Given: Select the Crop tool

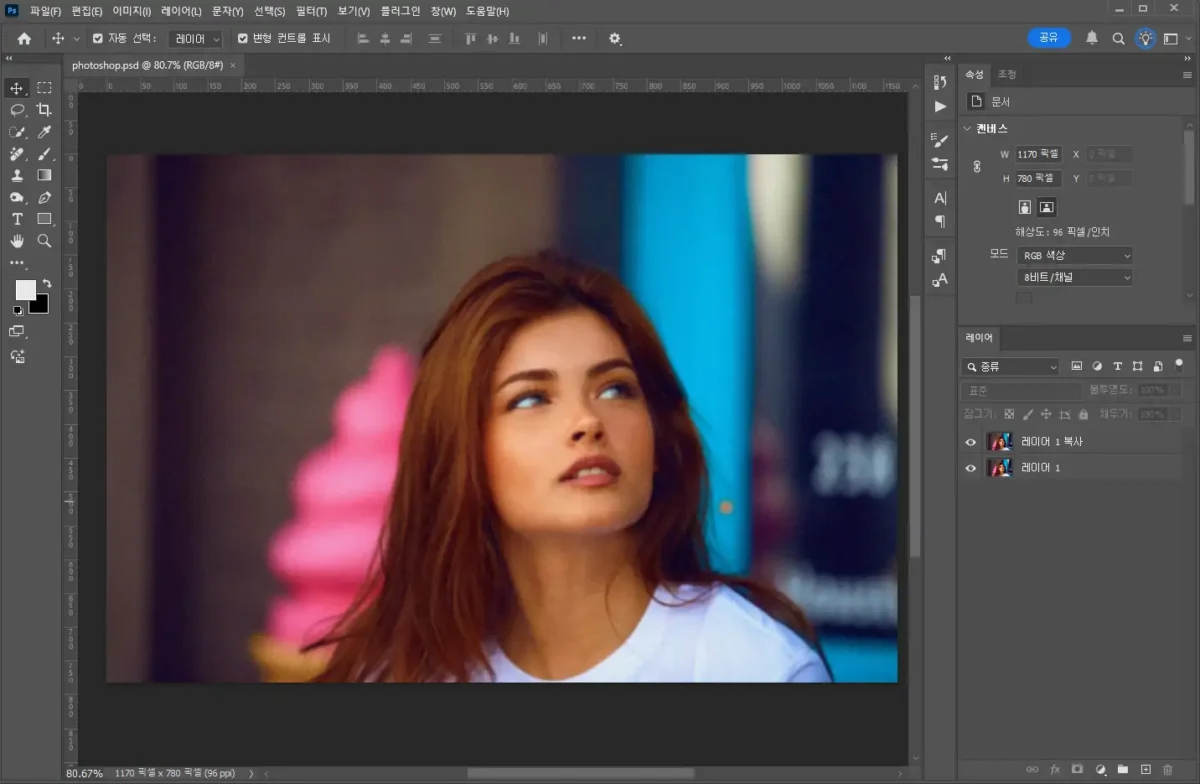Looking at the screenshot, I should [44, 112].
